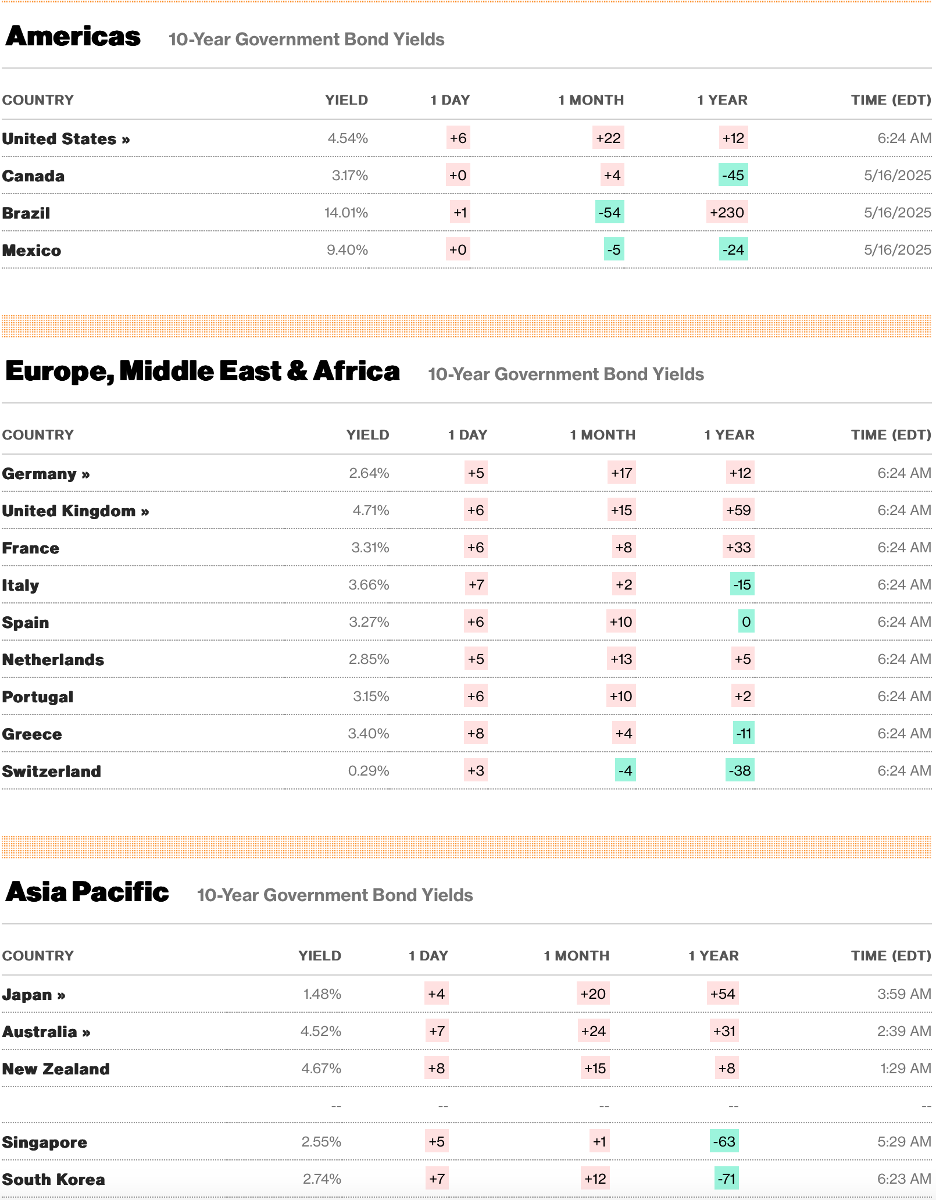Click Switzerland's -38 one-year change cell
This screenshot has width=936, height=1200.
click(x=740, y=771)
